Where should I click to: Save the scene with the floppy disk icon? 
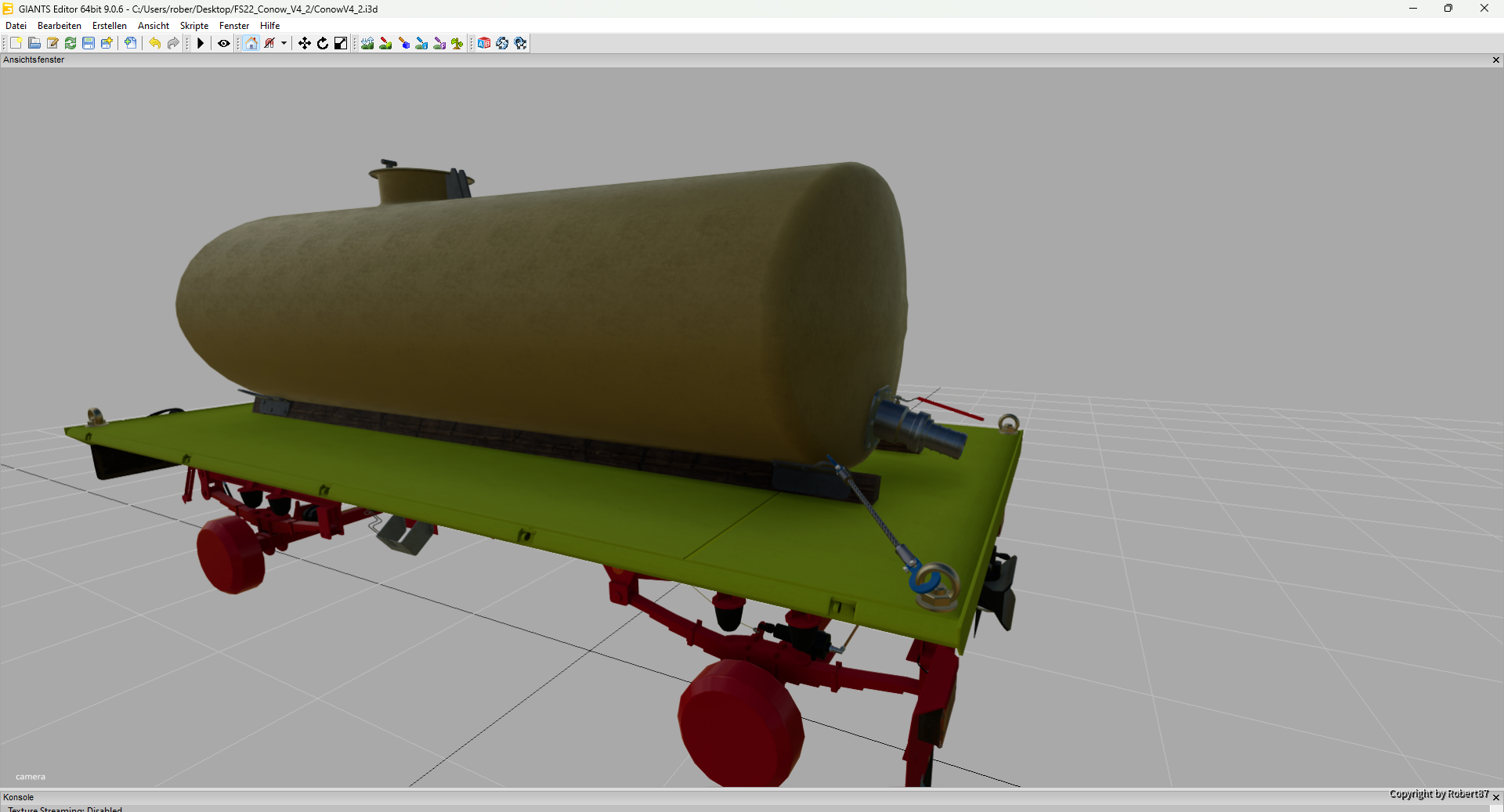click(x=89, y=43)
